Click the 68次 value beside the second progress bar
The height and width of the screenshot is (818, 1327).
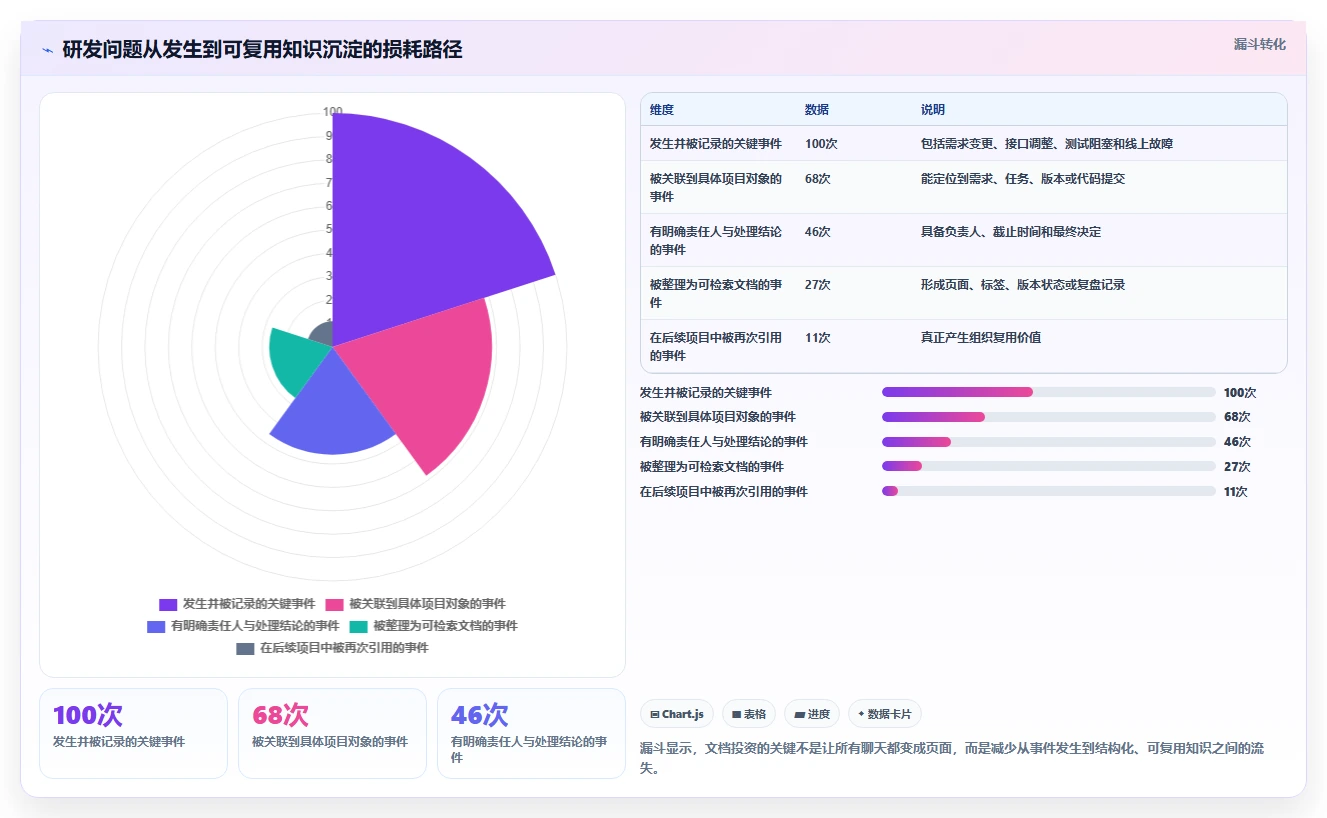click(x=1237, y=417)
